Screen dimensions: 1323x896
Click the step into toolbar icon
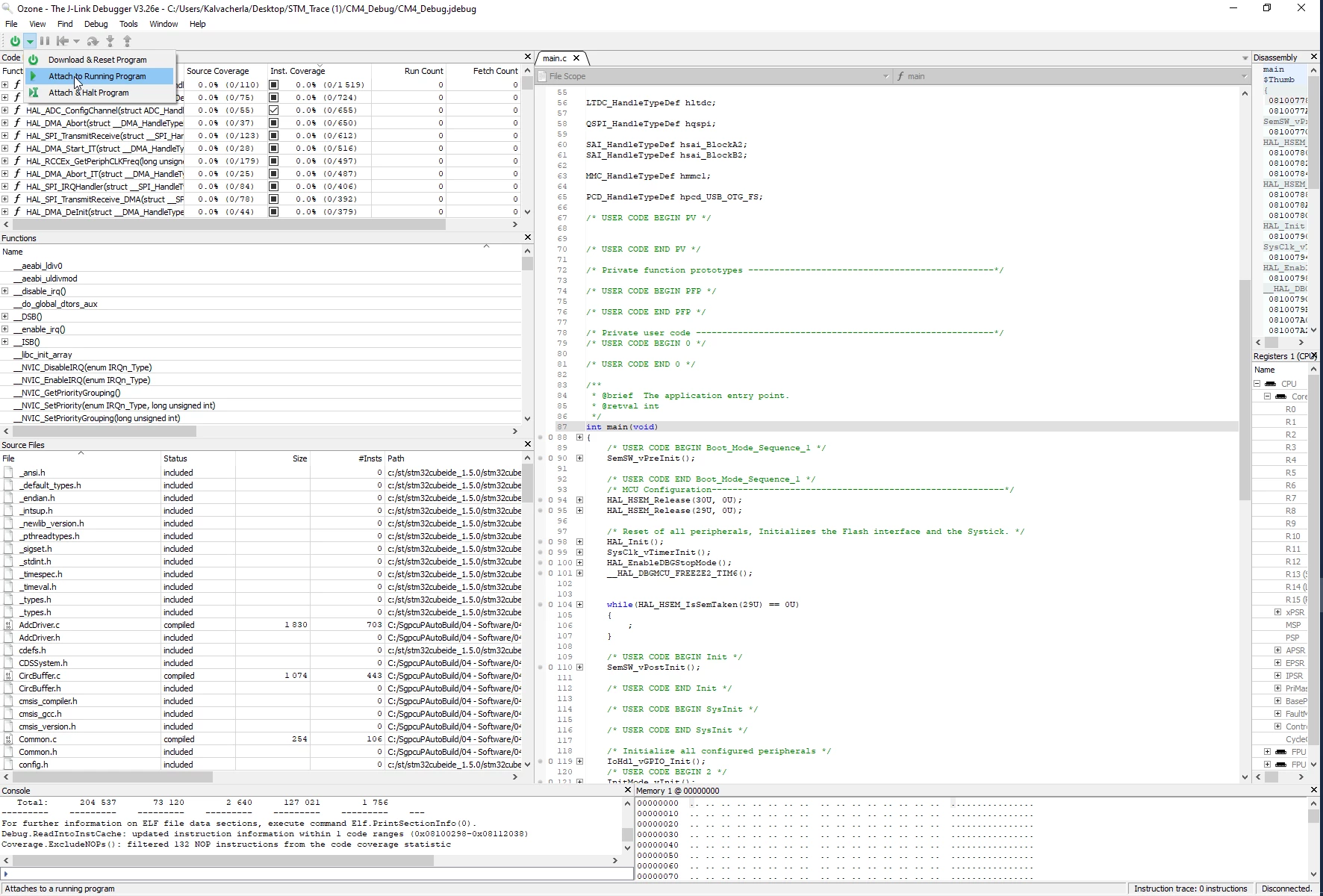110,41
